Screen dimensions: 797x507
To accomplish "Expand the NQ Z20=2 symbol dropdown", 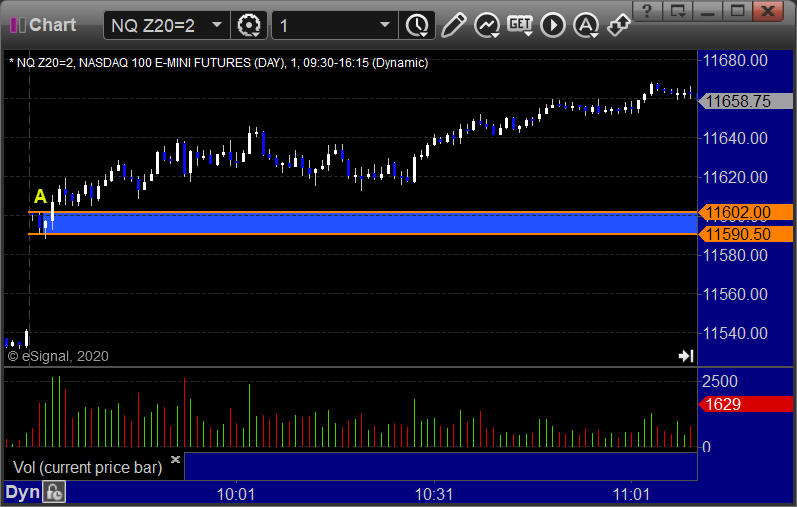I will [217, 25].
